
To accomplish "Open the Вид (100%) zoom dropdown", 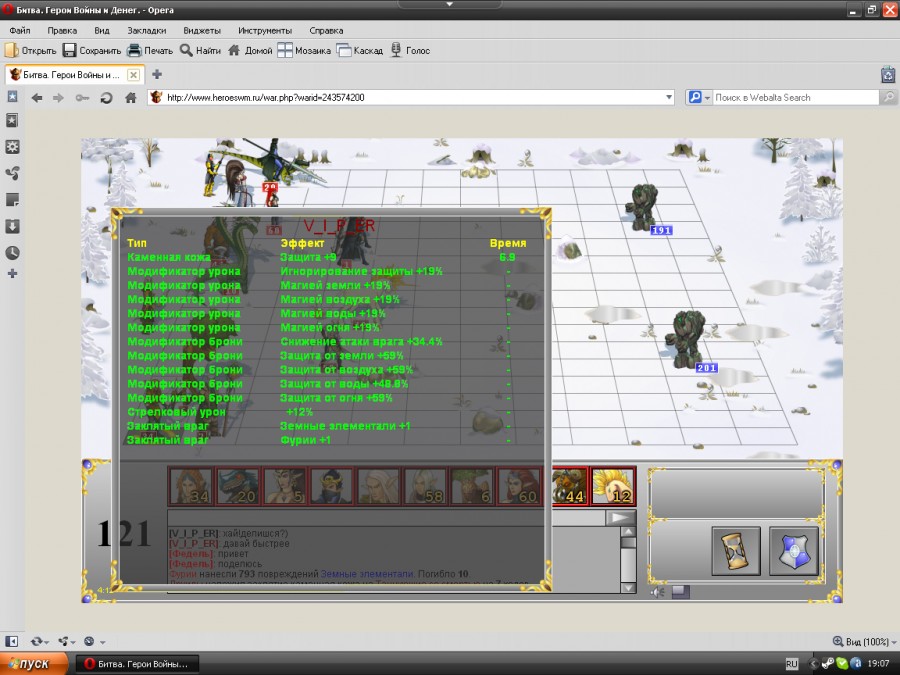I will pos(864,641).
